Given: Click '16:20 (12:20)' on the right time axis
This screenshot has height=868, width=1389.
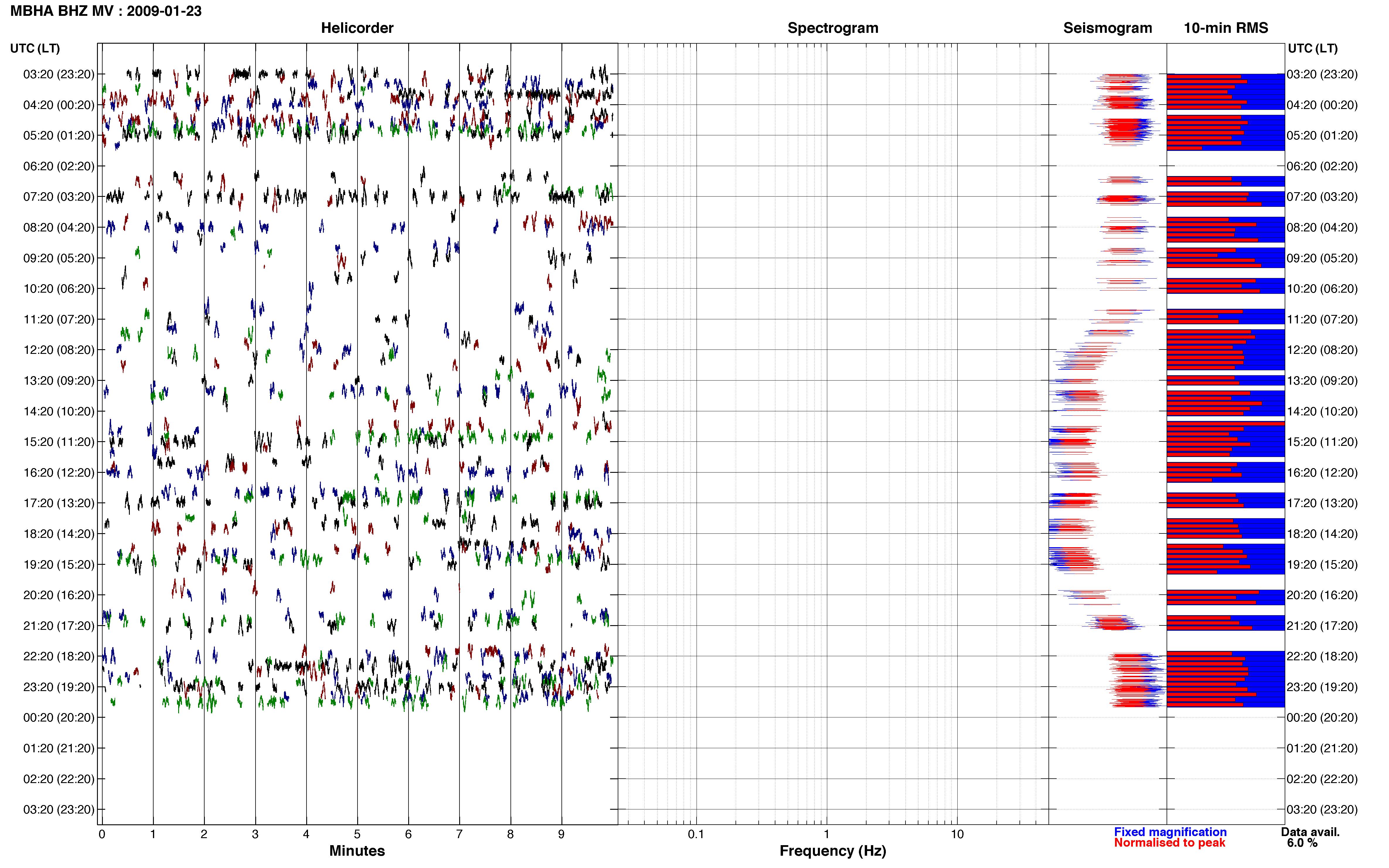Looking at the screenshot, I should point(1322,473).
